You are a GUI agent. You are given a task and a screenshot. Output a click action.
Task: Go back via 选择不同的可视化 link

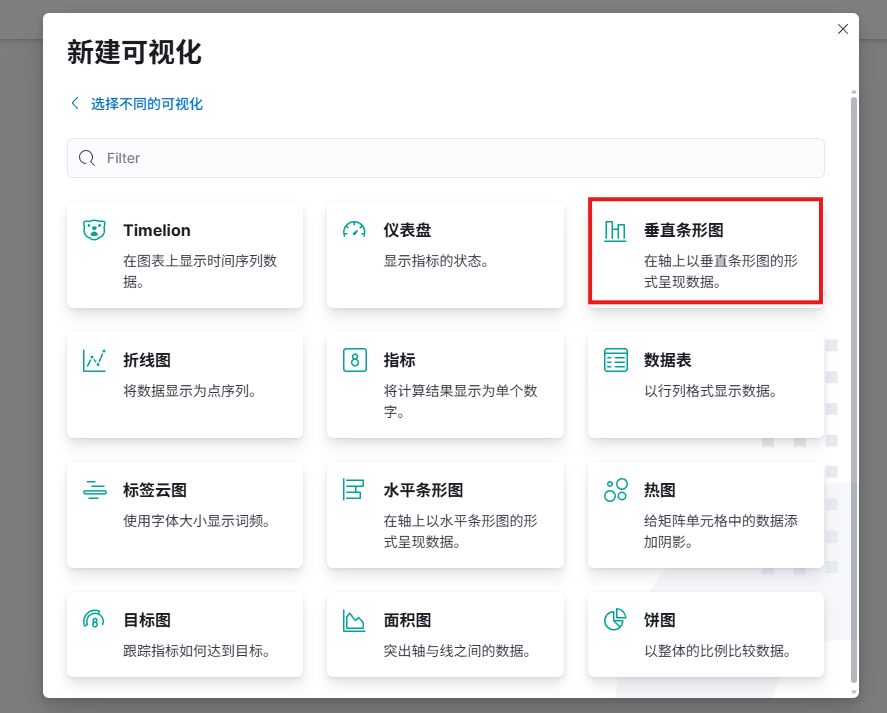pyautogui.click(x=146, y=104)
